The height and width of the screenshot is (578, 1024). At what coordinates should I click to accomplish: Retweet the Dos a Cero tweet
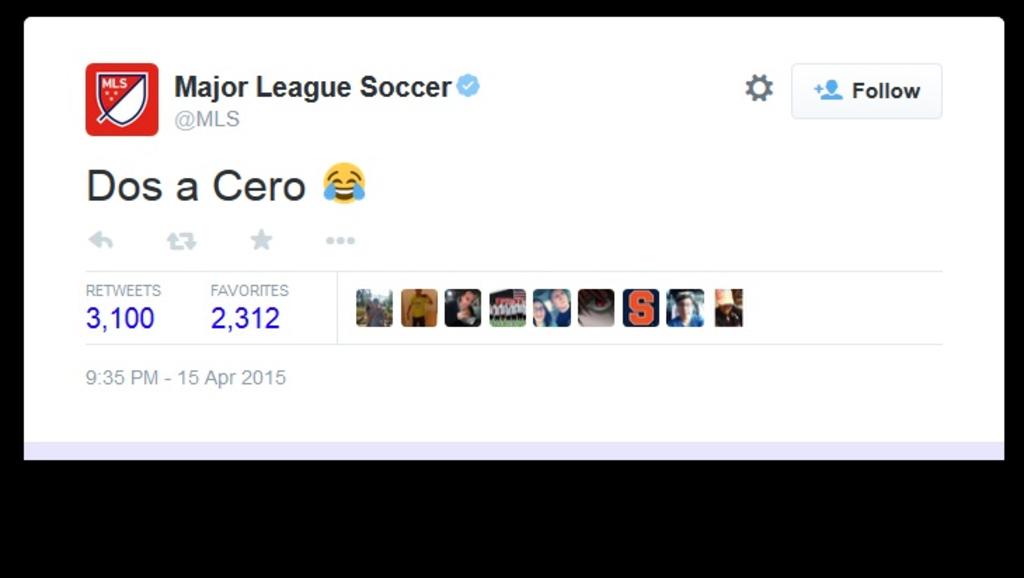pyautogui.click(x=182, y=241)
